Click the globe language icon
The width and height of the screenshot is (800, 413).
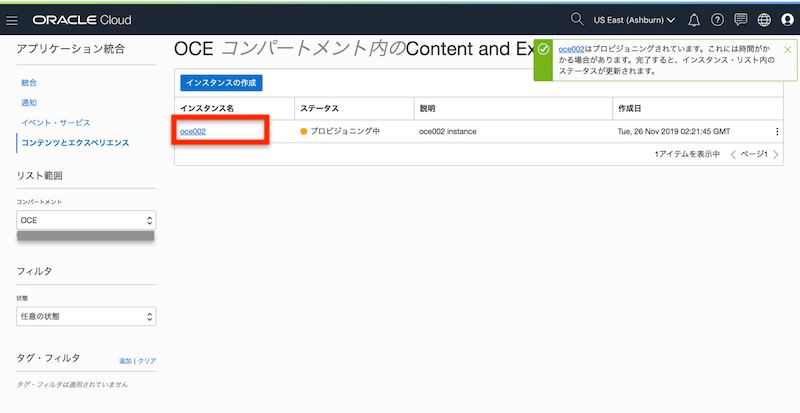[x=765, y=20]
